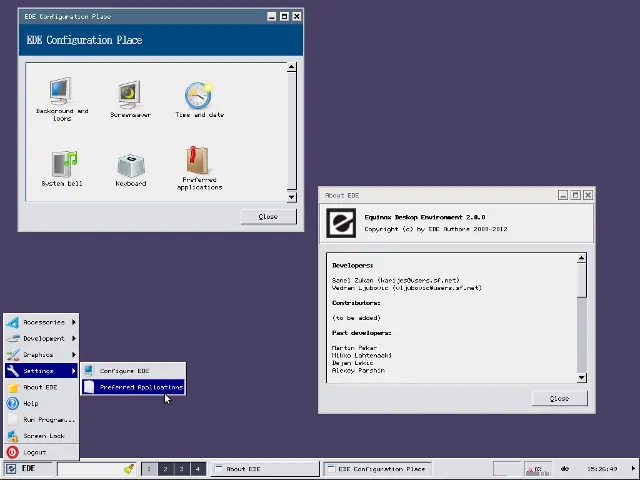Expand the Graphics submenu arrow
This screenshot has height=480, width=640.
point(74,355)
